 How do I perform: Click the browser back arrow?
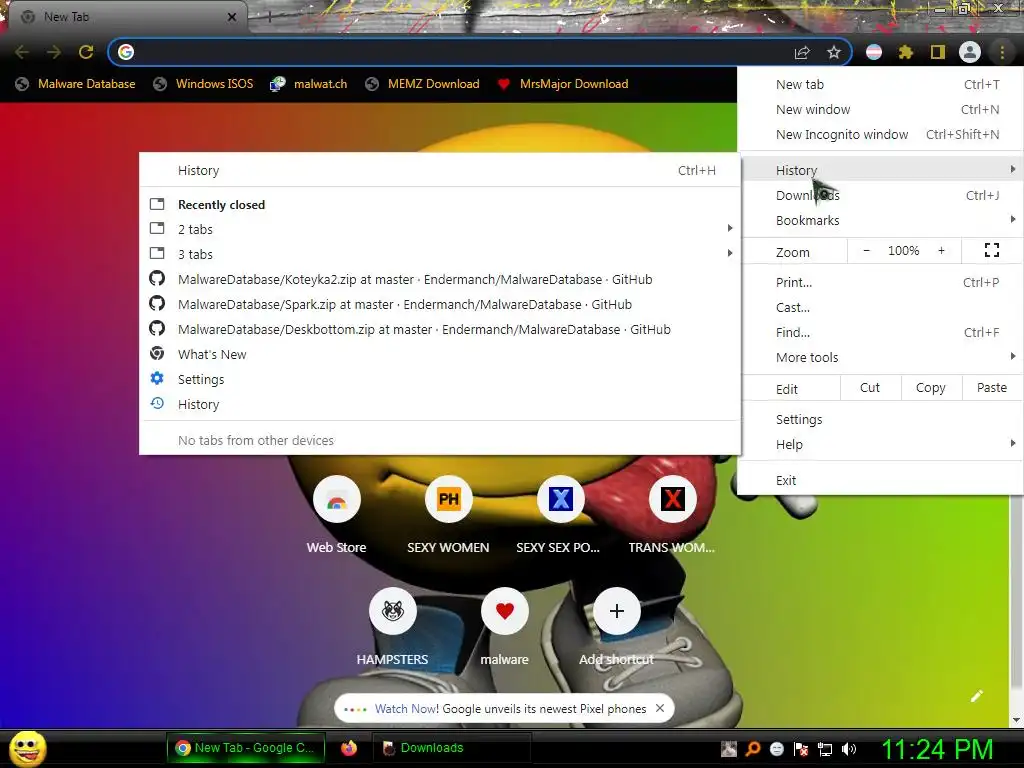pos(22,52)
